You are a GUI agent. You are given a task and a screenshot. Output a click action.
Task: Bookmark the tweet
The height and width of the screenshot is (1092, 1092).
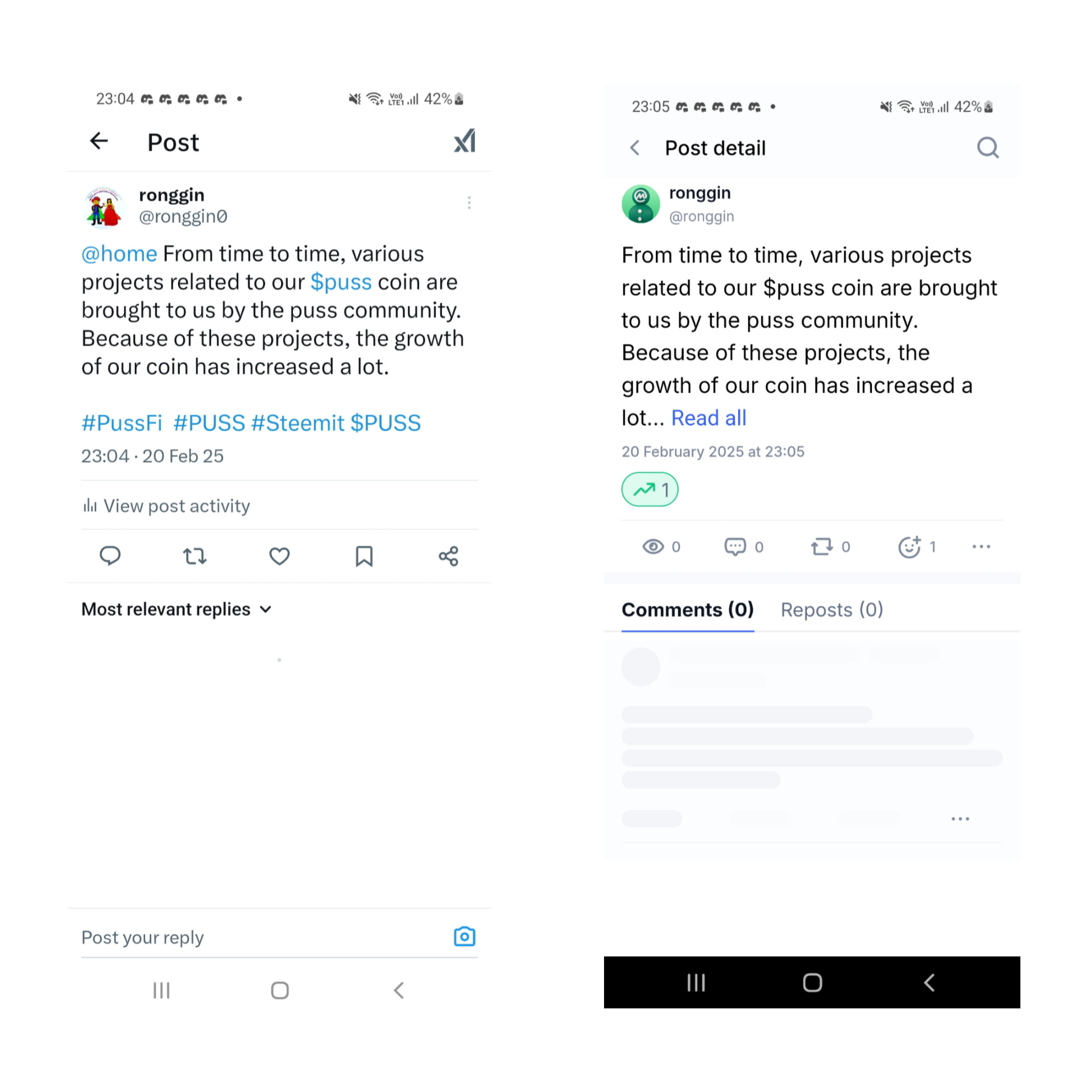(x=364, y=556)
